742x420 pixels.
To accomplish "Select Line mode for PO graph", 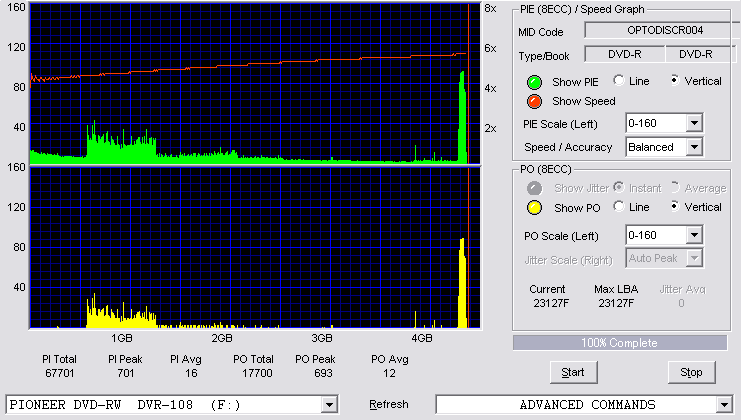I will [x=618, y=206].
